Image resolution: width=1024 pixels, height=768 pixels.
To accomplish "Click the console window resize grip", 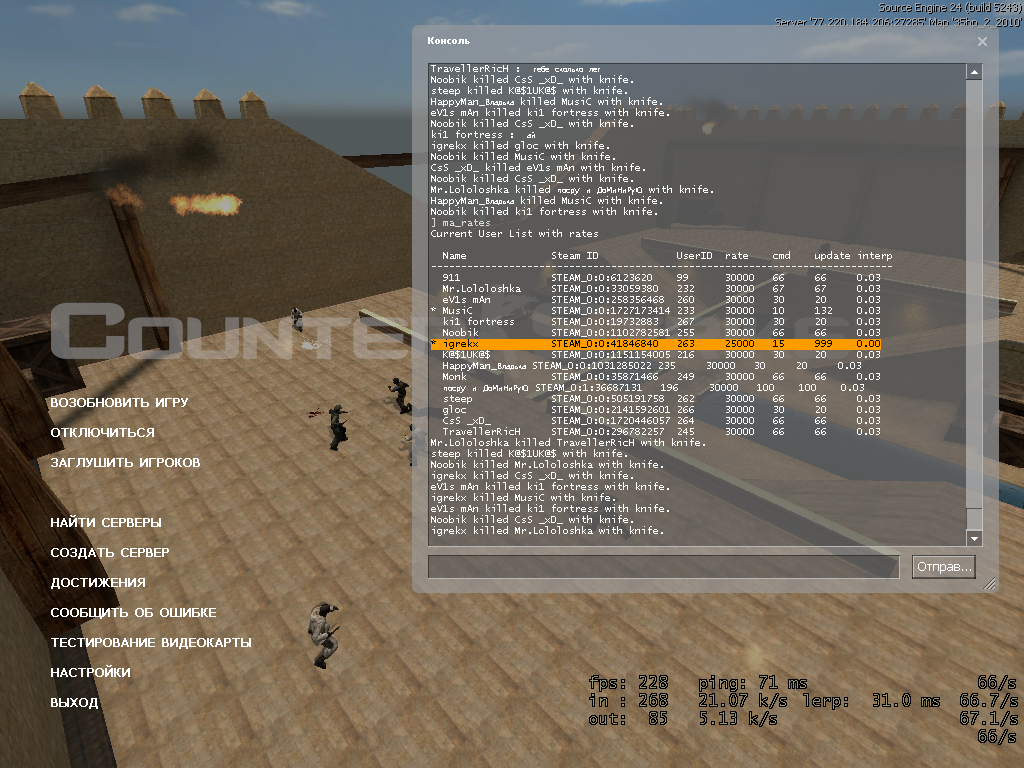I will pyautogui.click(x=990, y=584).
